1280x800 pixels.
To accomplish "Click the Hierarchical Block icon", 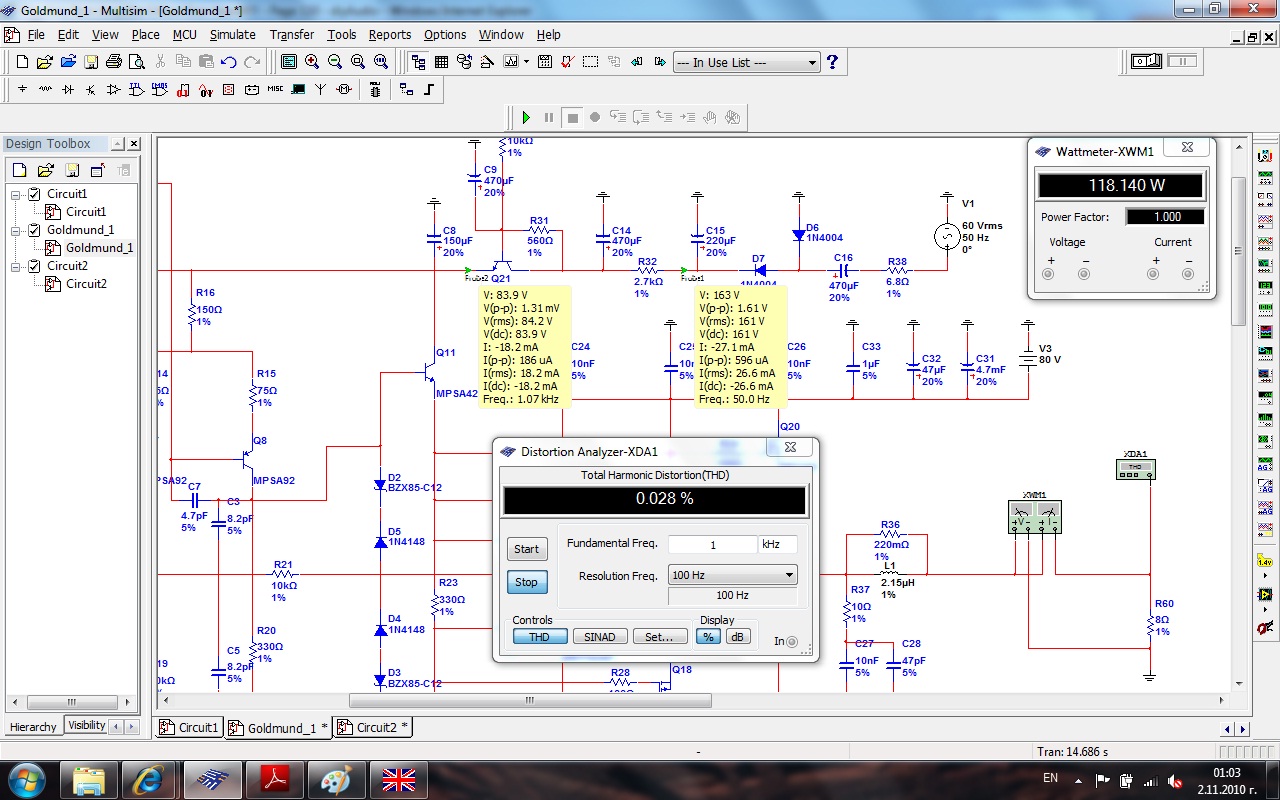I will pos(406,90).
